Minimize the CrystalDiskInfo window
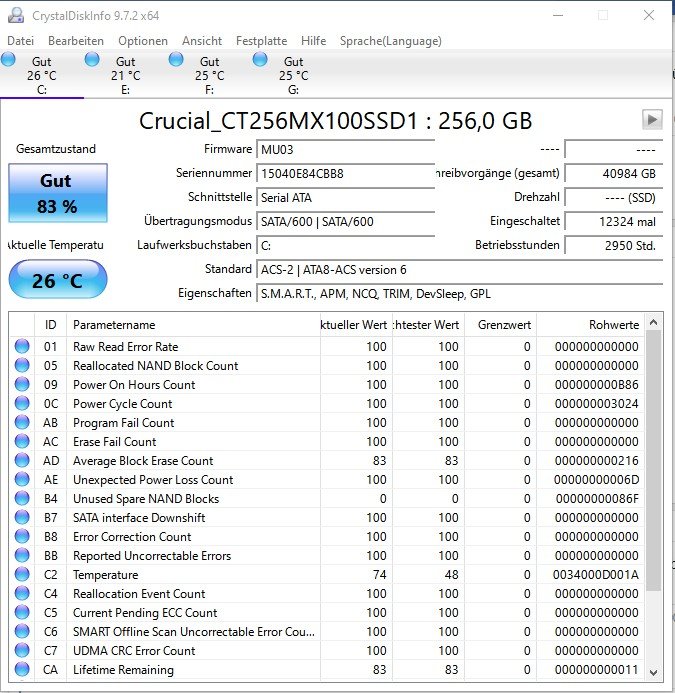The height and width of the screenshot is (693, 675). pos(558,15)
